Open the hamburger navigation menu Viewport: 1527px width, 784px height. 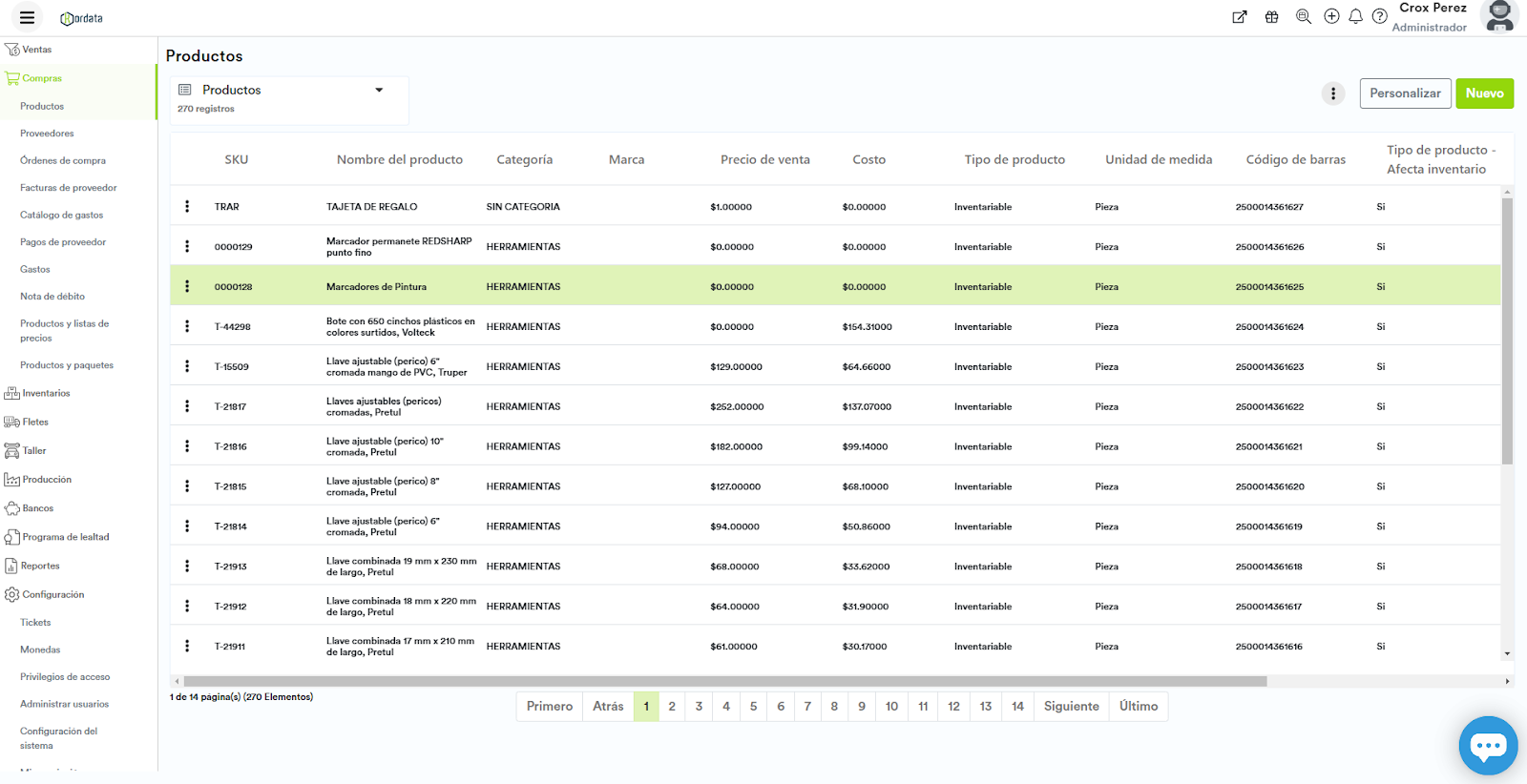pos(27,18)
